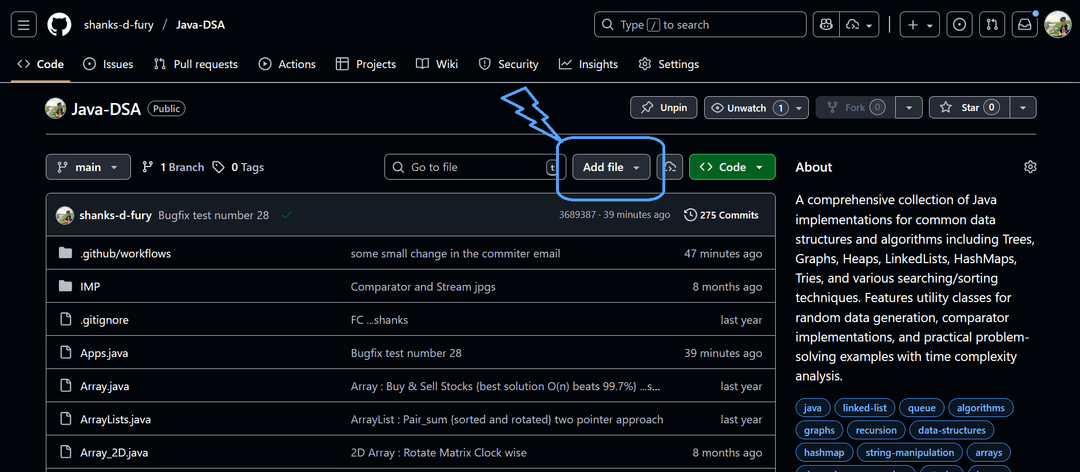Open the create new plus dropdown
This screenshot has width=1080, height=472.
pos(920,25)
